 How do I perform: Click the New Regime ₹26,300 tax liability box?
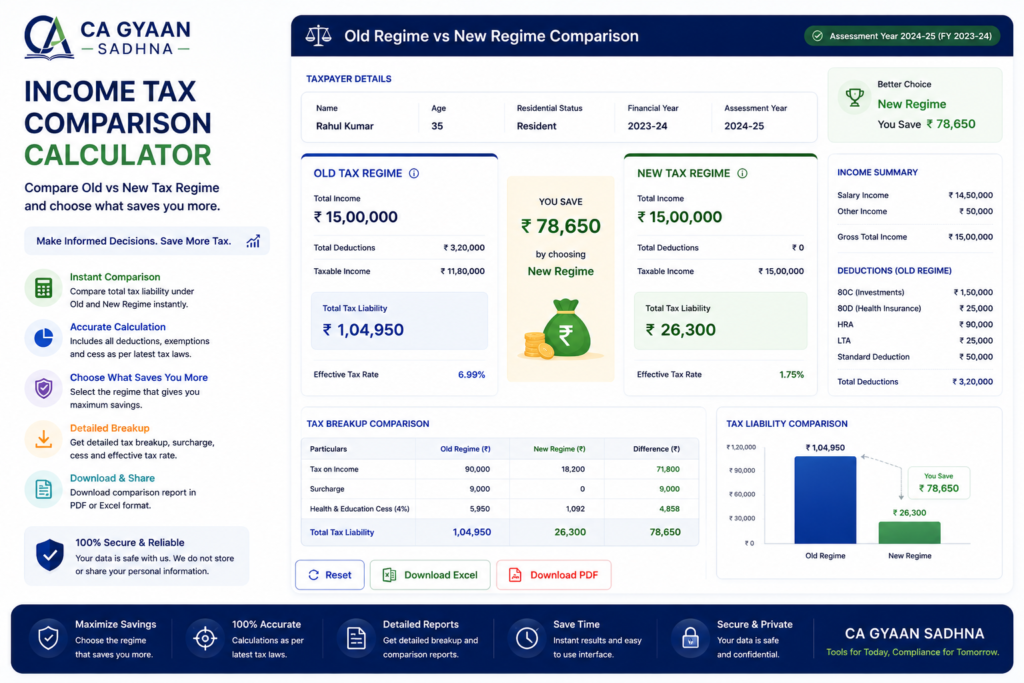point(720,321)
